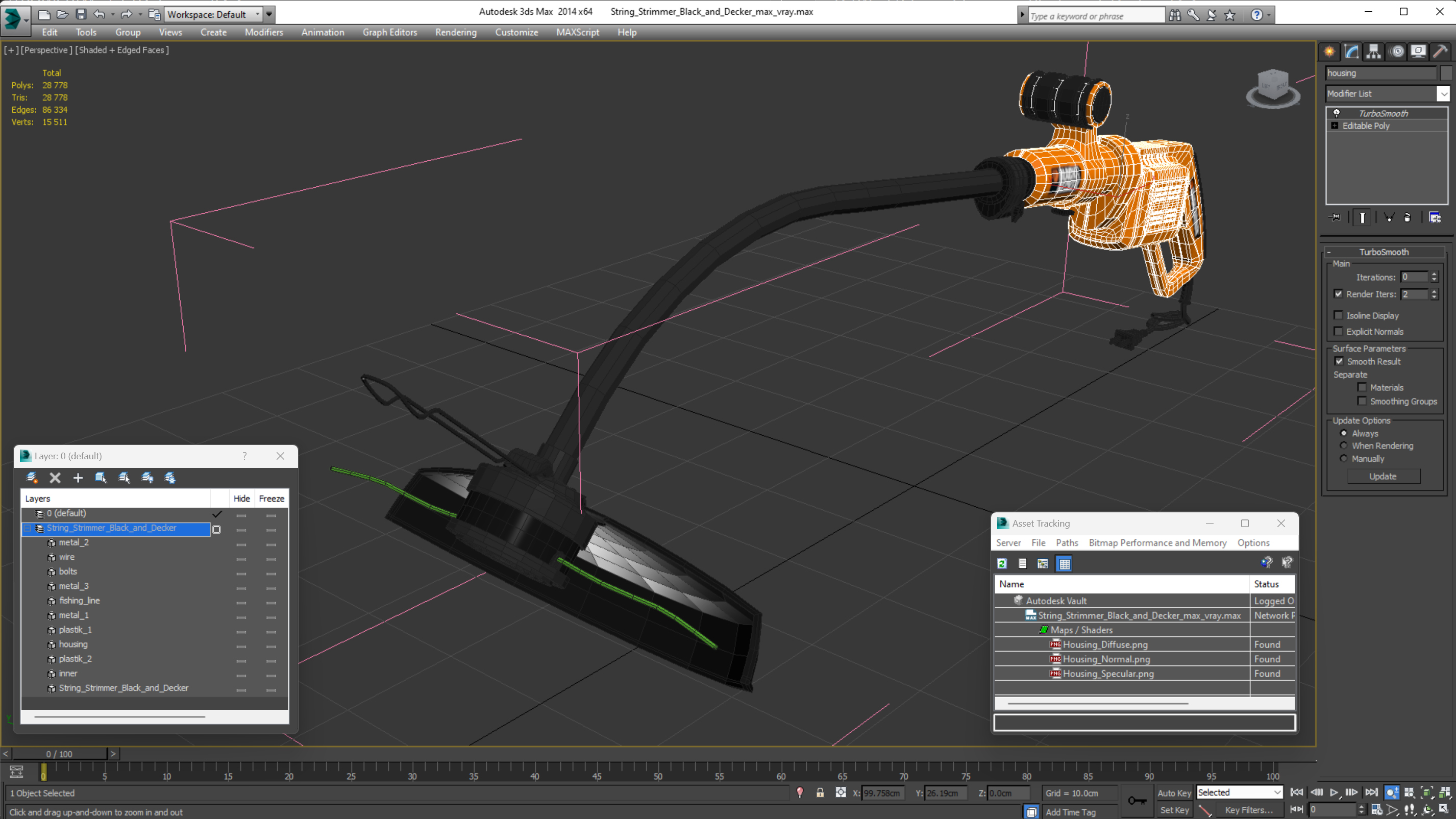This screenshot has width=1456, height=819.
Task: Enable the Isoline Display checkbox
Action: pos(1339,315)
